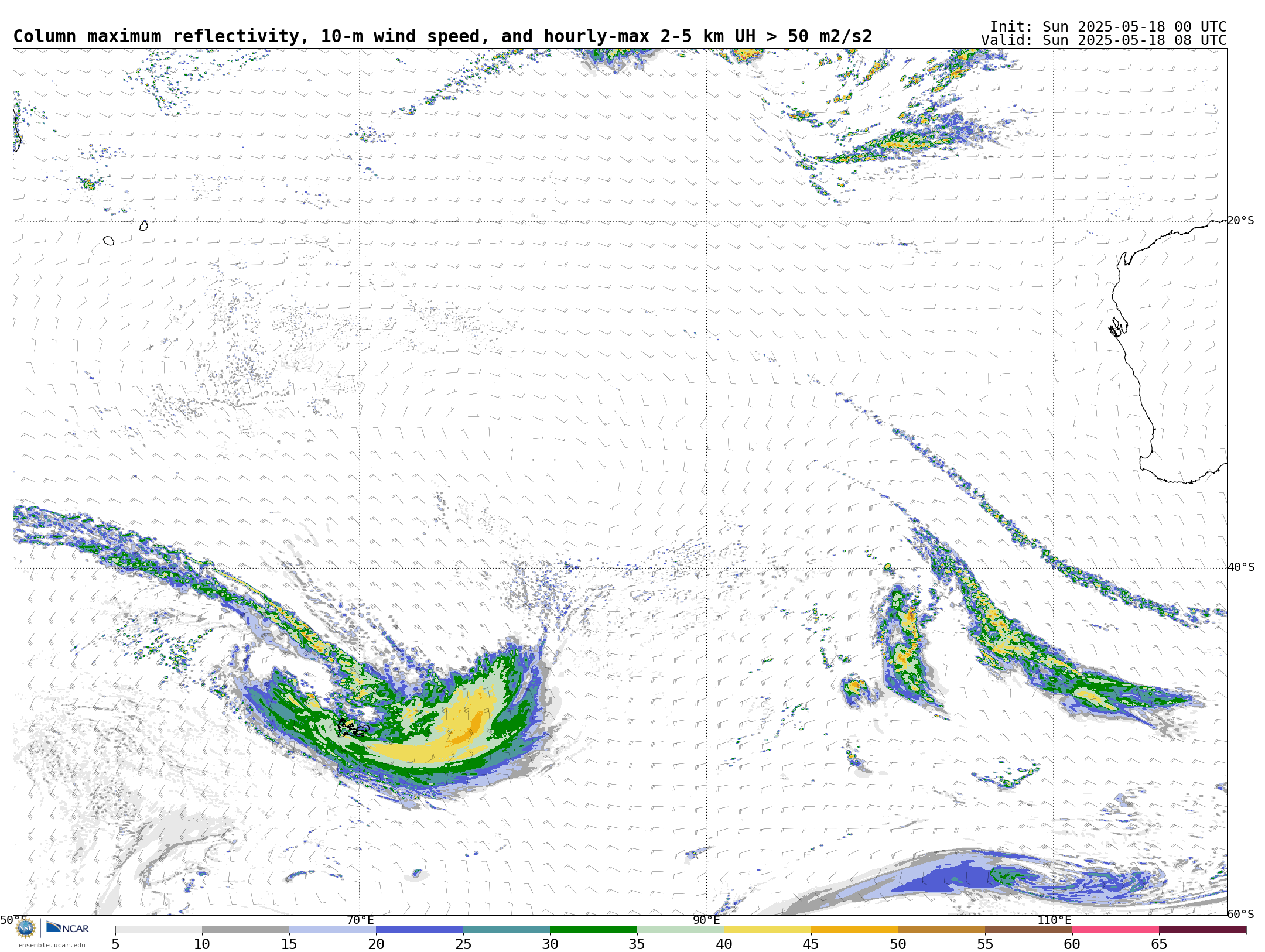The image size is (1265, 952).
Task: Click the 110°E longitude label
Action: click(1054, 920)
